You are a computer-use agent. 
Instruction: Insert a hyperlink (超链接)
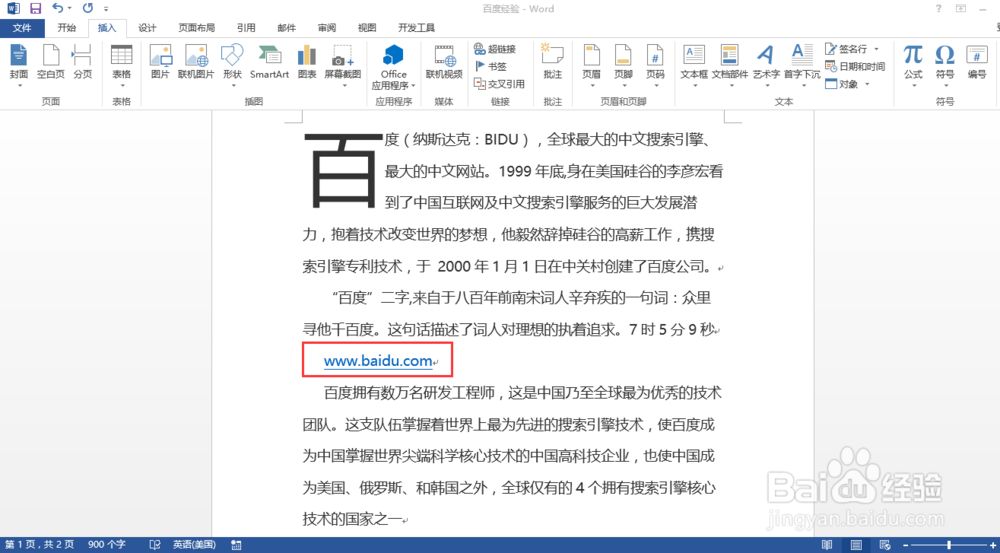[x=495, y=49]
